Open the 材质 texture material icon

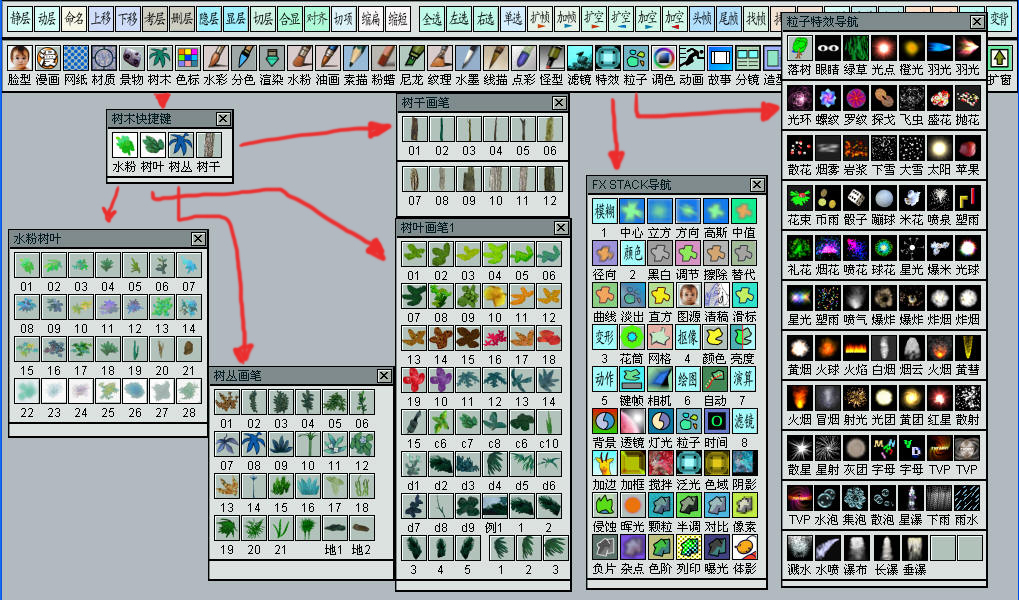[103, 59]
